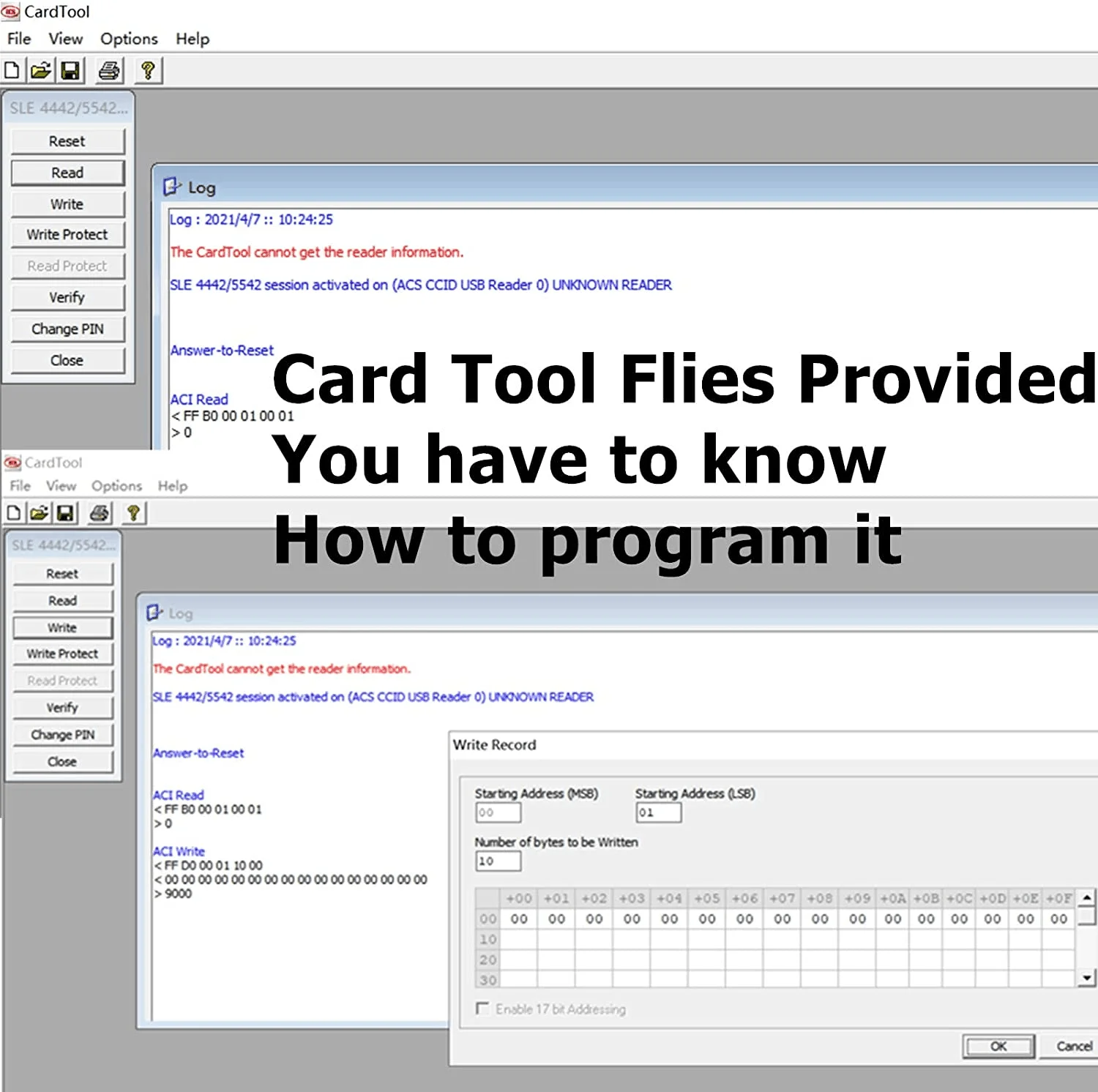Image resolution: width=1098 pixels, height=1092 pixels.
Task: Click the session activated line in the bottom Log
Action: click(373, 697)
